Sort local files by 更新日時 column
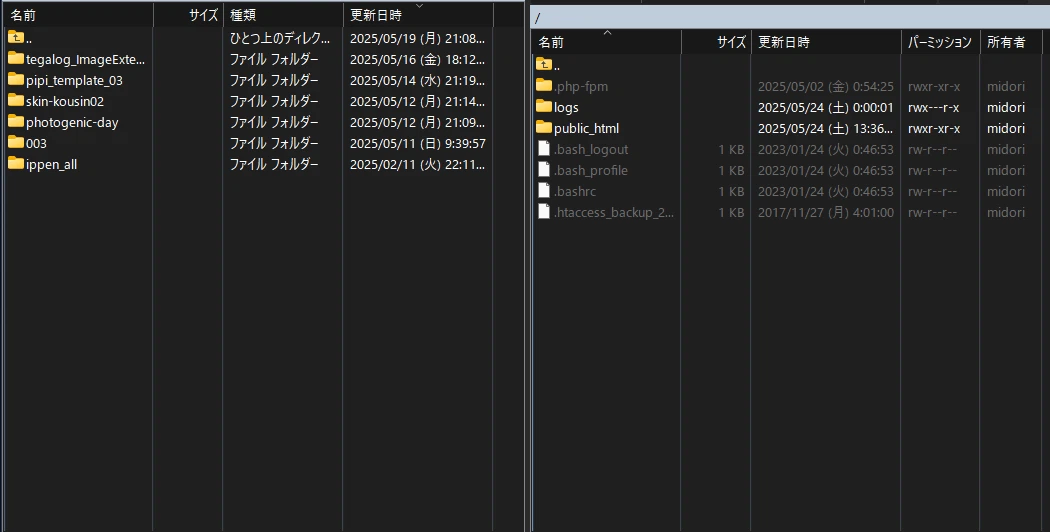The image size is (1050, 532). click(x=419, y=15)
